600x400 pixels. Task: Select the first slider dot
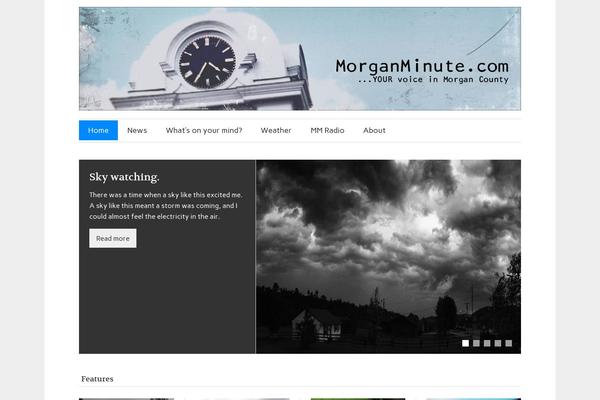click(465, 343)
